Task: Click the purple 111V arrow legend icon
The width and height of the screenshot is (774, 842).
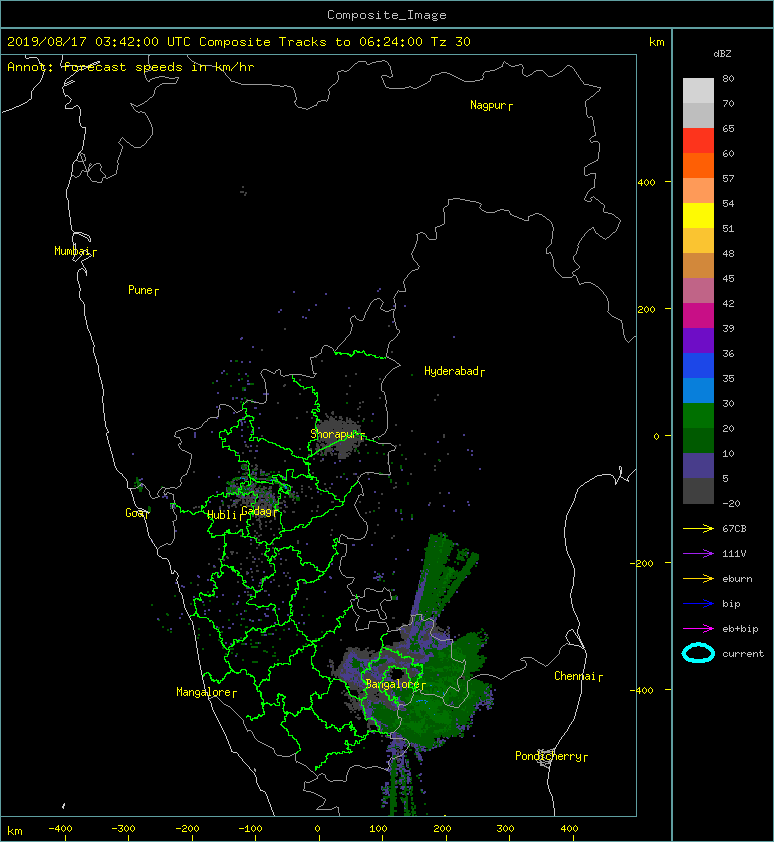Action: tap(698, 554)
